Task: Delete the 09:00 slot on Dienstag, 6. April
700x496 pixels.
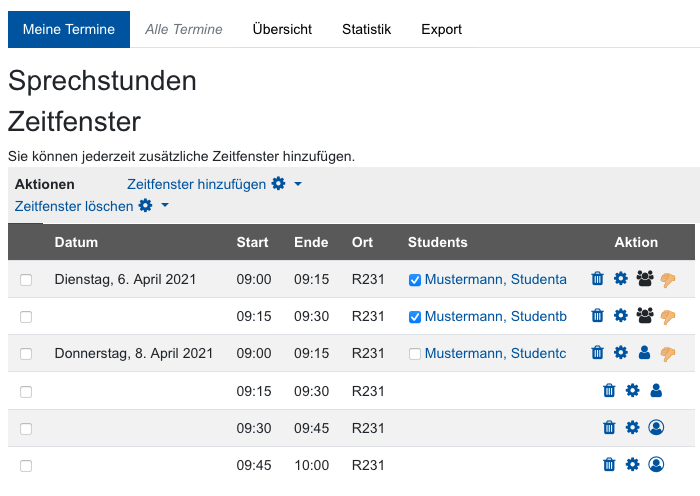Action: pyautogui.click(x=597, y=279)
